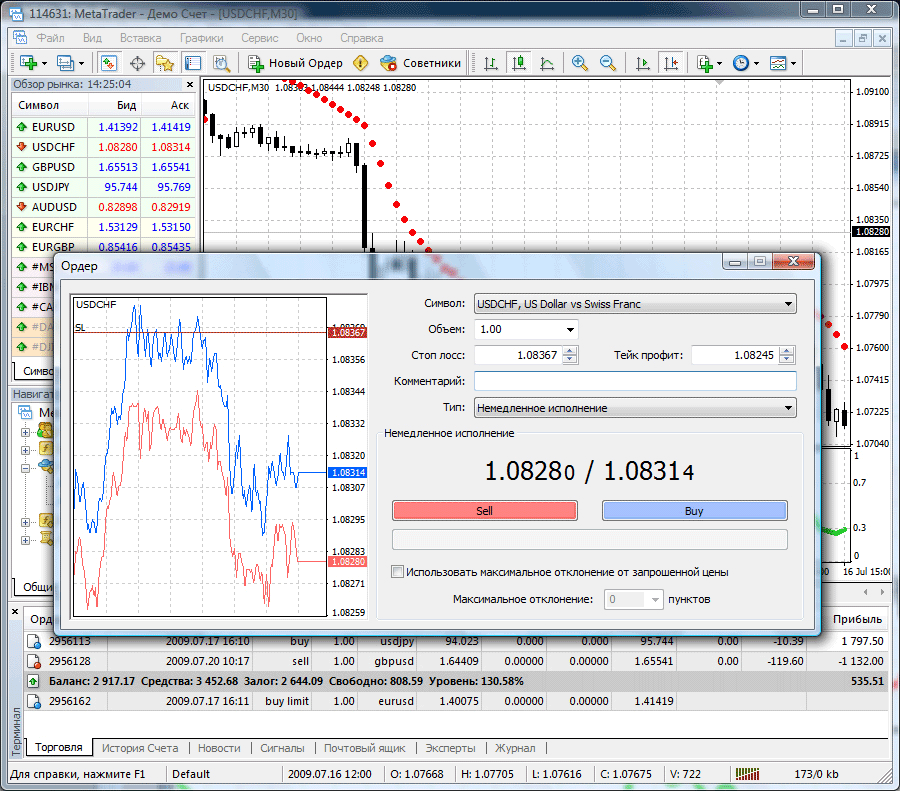Zoom in on the chart
This screenshot has width=900, height=791.
(x=580, y=63)
